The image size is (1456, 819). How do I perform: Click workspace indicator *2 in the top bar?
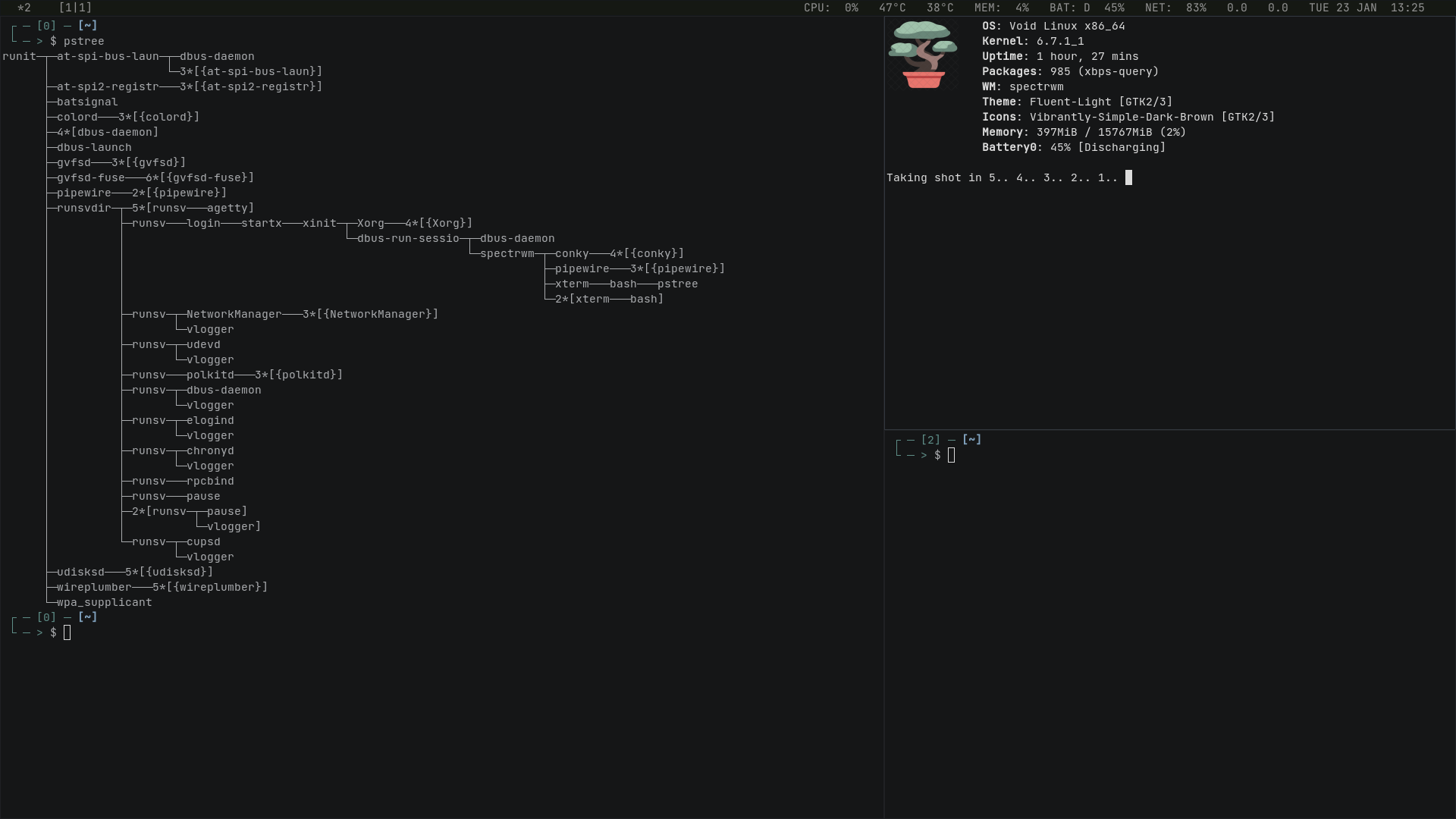click(24, 8)
